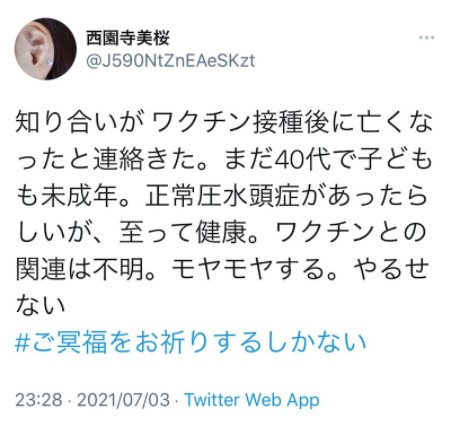The image size is (459, 426).
Task: Open hashtag #ご冥福をお祈りするしかない
Action: tap(191, 342)
